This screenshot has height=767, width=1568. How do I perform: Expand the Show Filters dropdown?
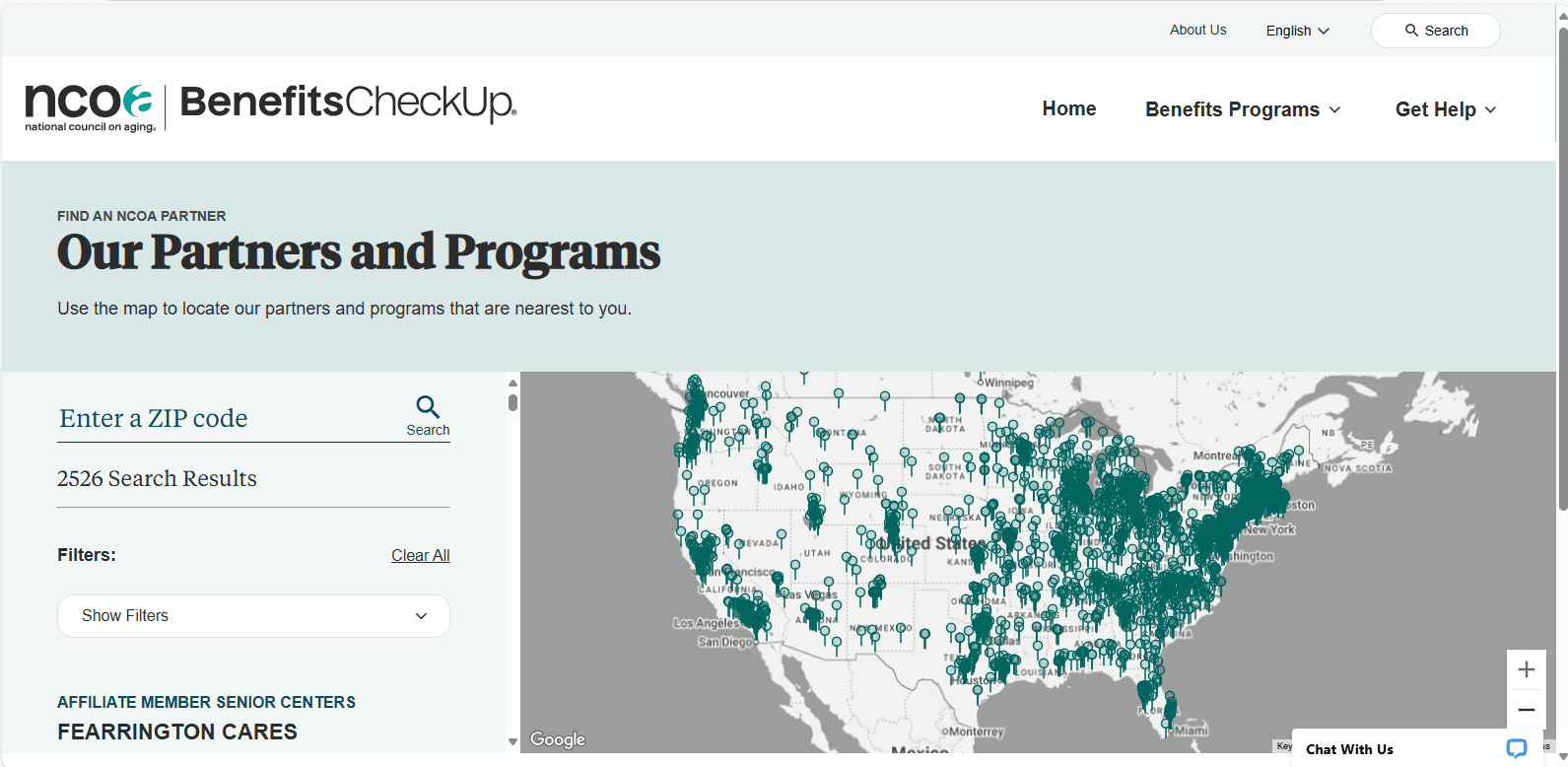click(x=253, y=616)
